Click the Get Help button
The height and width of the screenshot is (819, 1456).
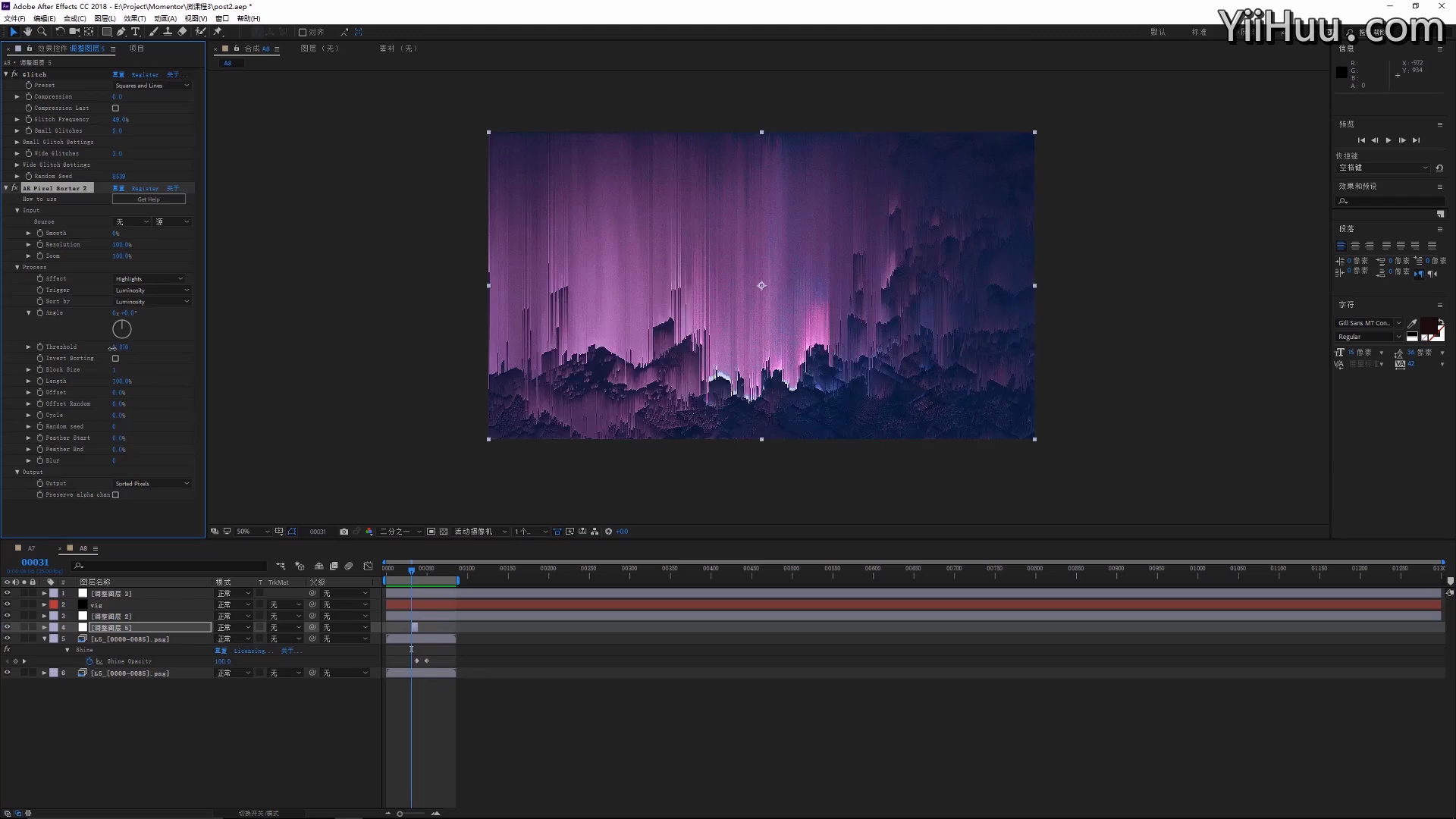pyautogui.click(x=149, y=199)
